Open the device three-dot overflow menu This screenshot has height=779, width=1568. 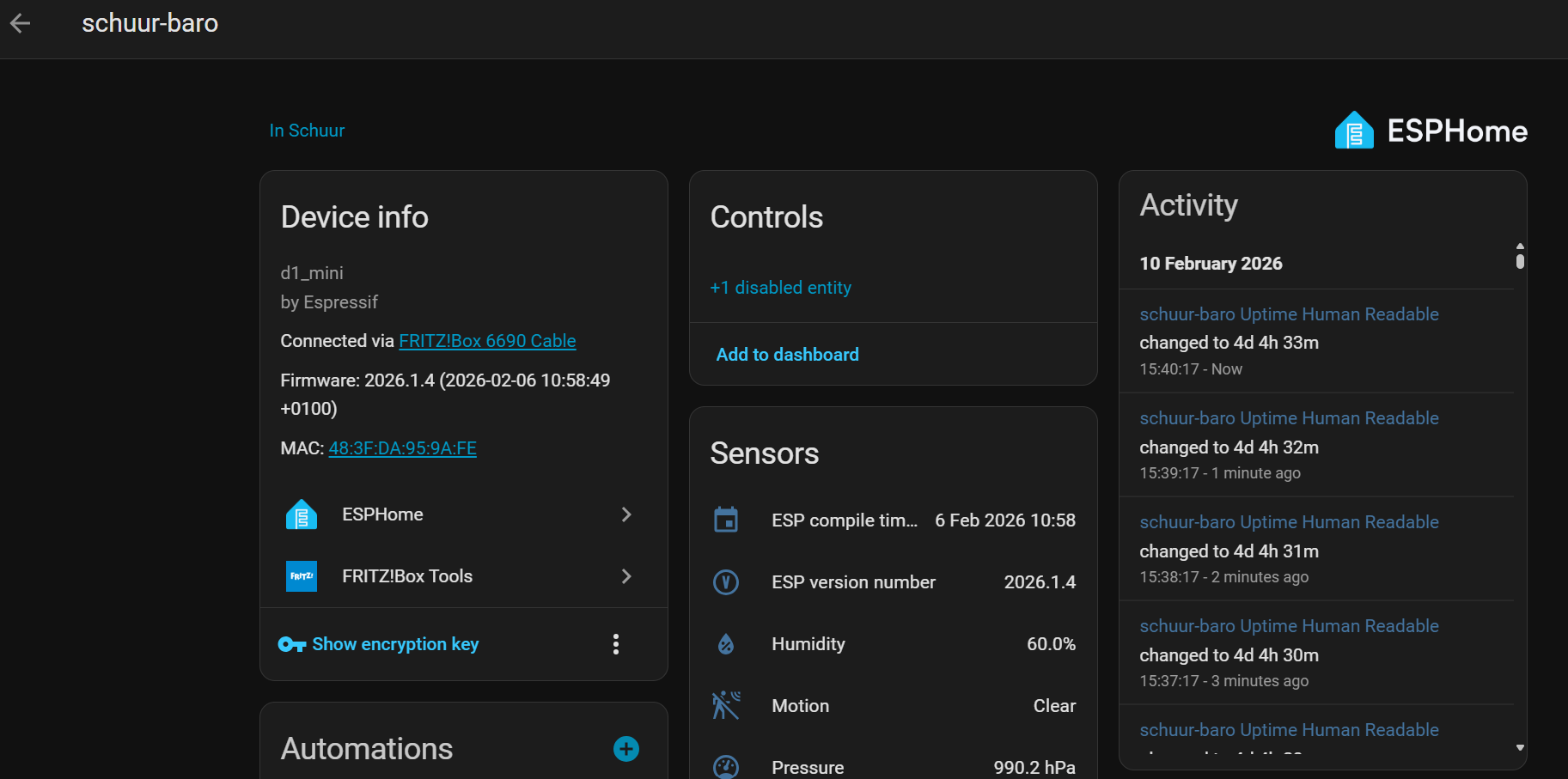[x=616, y=644]
